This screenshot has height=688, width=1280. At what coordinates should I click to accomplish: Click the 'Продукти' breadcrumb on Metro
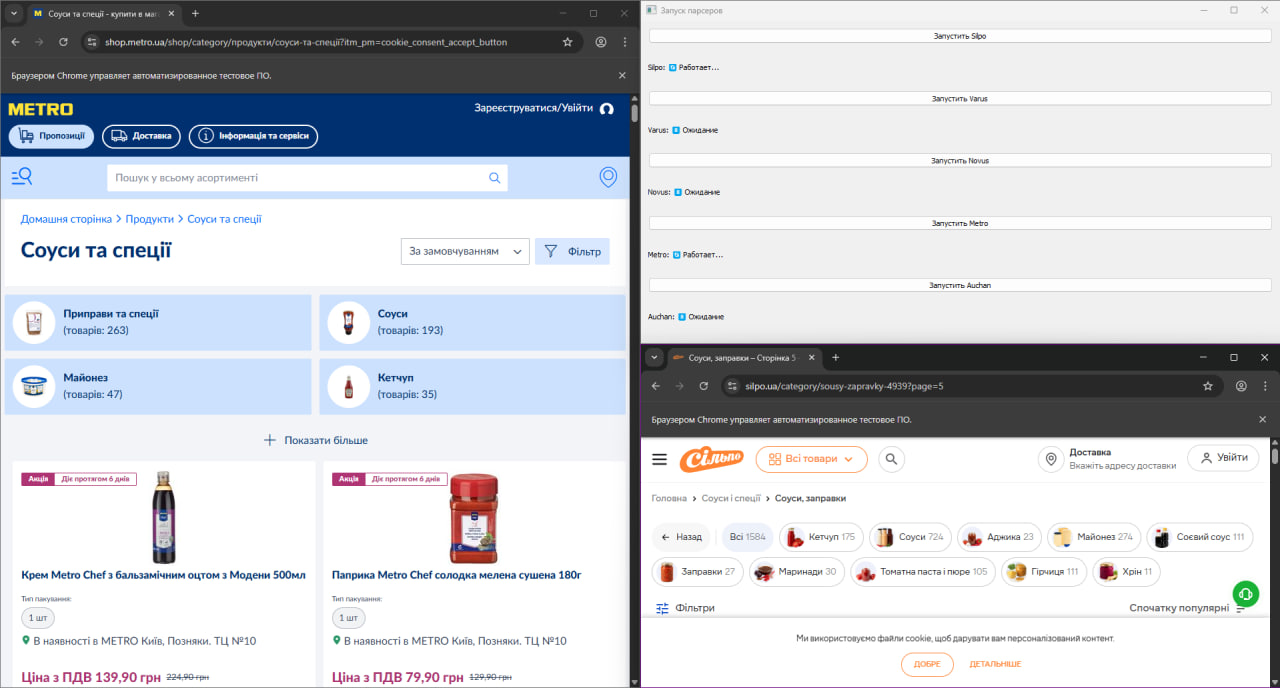(150, 219)
